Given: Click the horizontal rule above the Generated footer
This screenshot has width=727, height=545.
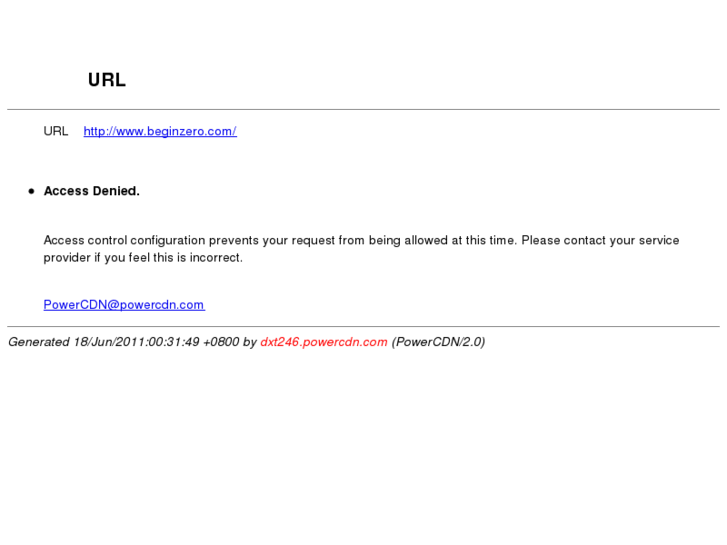Looking at the screenshot, I should [364, 327].
